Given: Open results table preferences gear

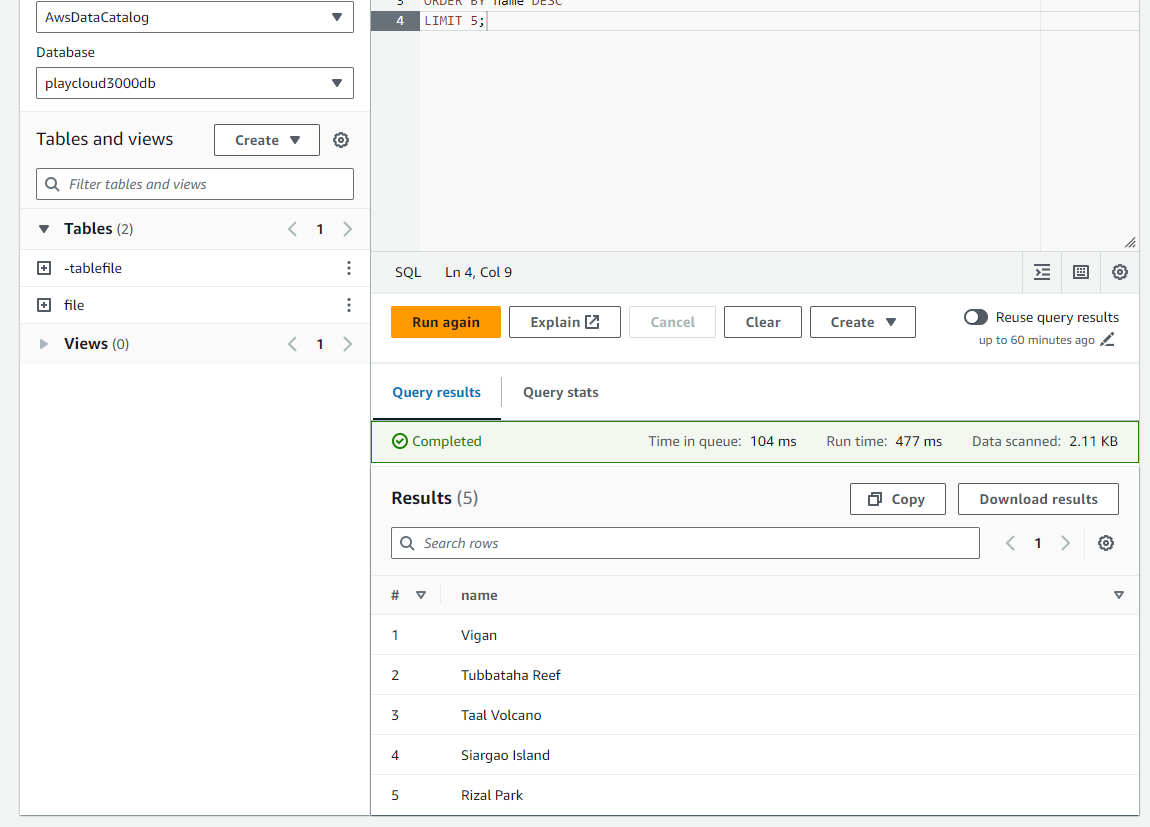Looking at the screenshot, I should point(1105,543).
